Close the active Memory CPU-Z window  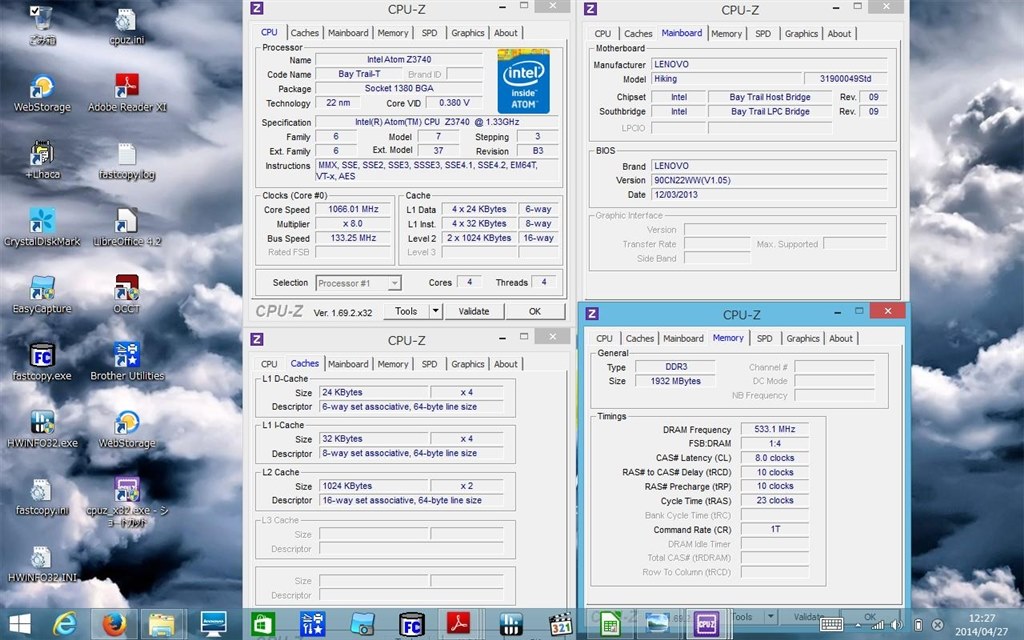(888, 311)
